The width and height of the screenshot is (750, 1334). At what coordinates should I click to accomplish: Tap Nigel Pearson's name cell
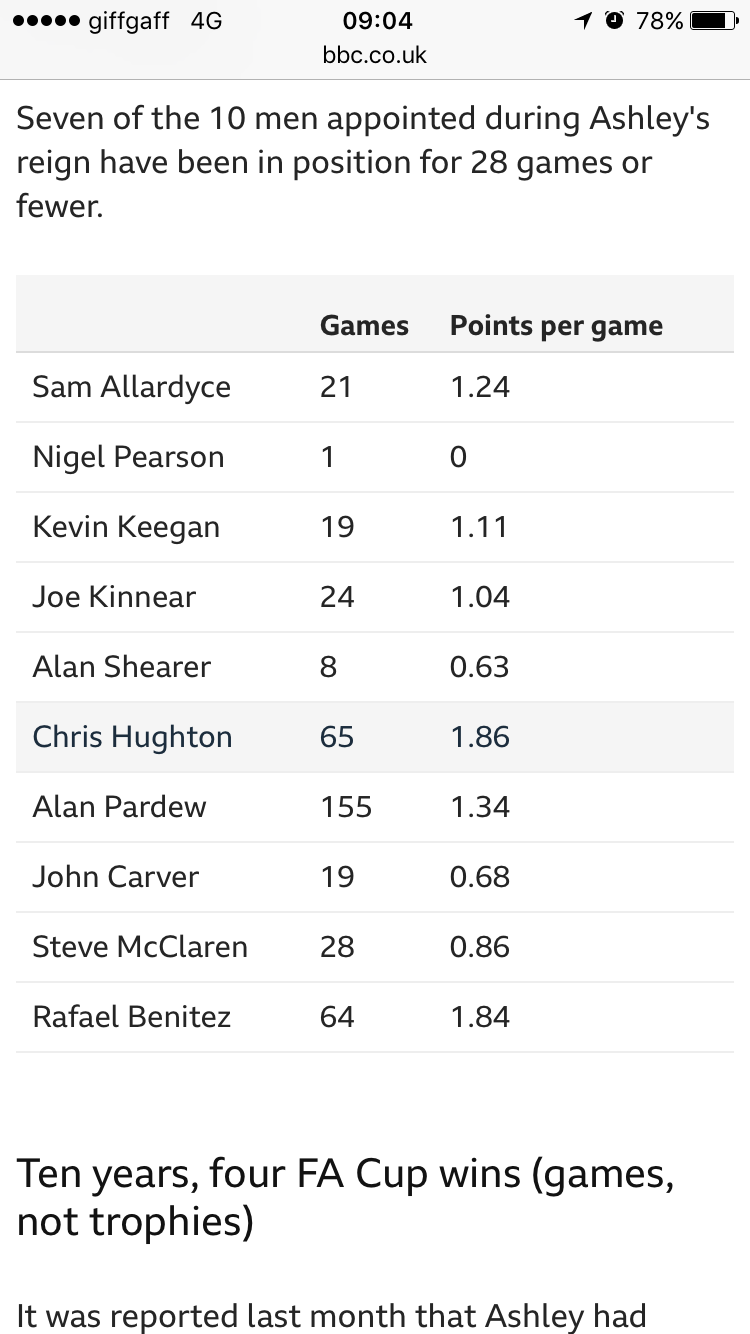[128, 457]
